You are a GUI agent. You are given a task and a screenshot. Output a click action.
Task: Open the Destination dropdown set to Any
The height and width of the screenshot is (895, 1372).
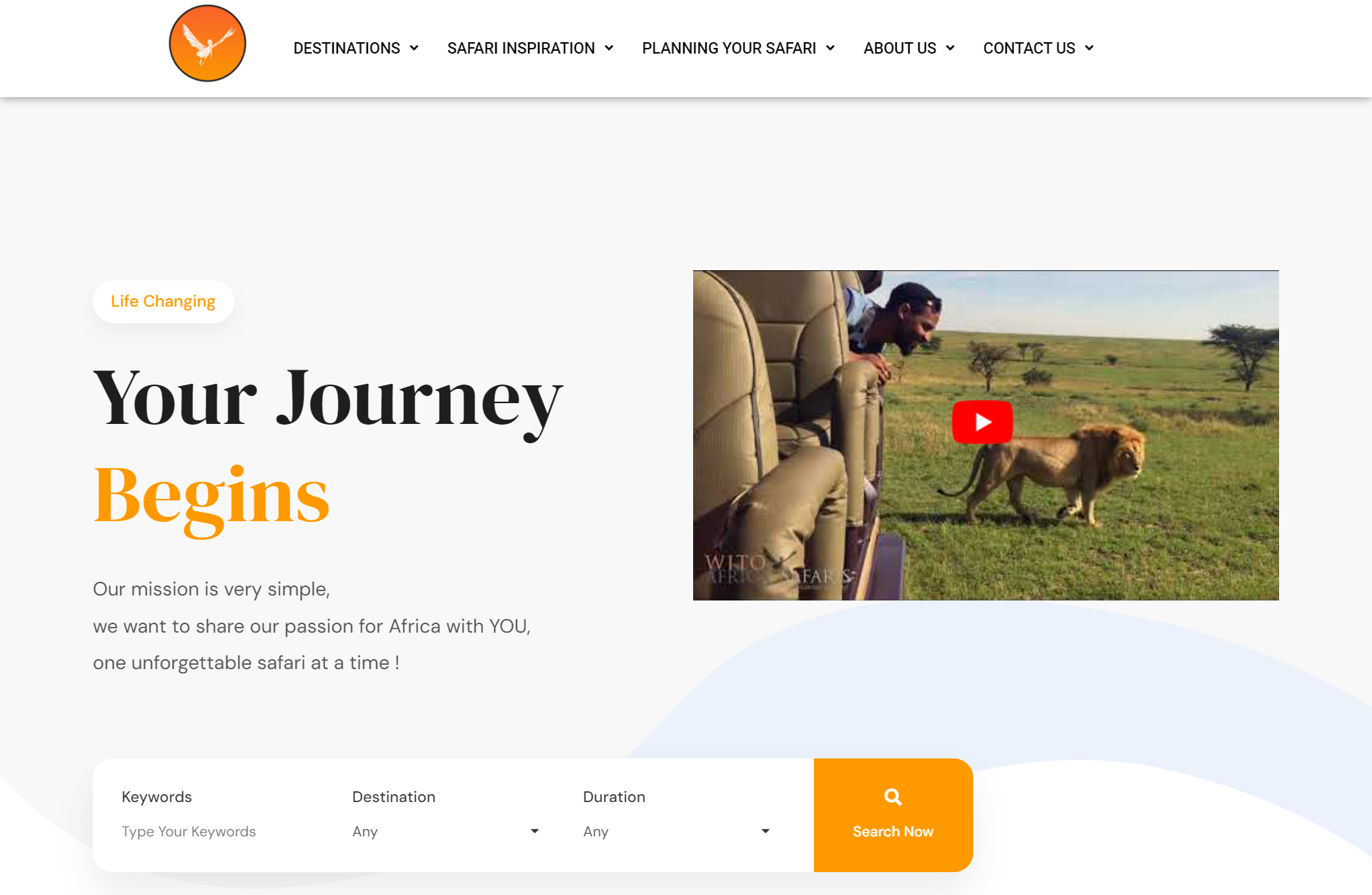(x=446, y=831)
